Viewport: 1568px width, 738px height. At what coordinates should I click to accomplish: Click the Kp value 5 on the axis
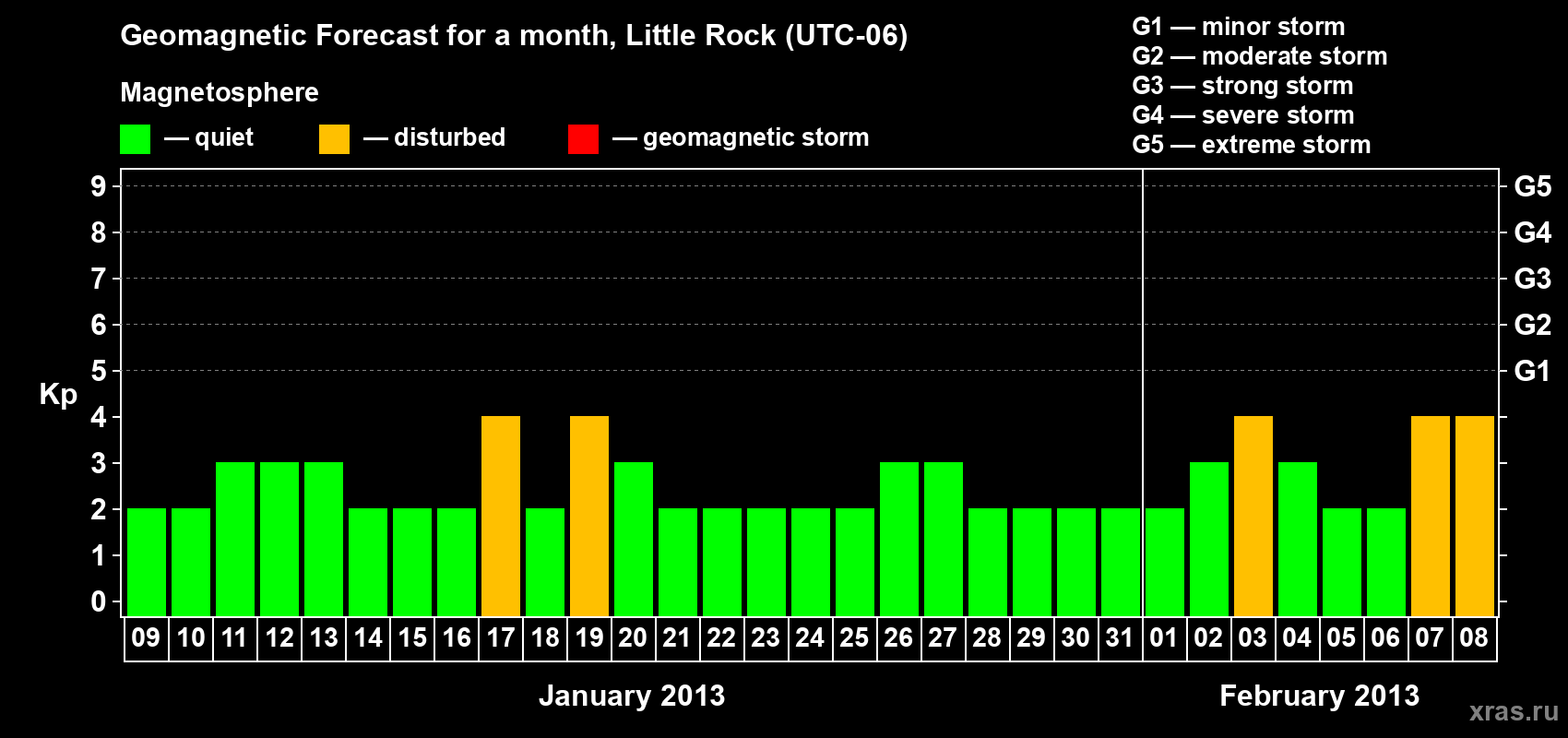point(99,371)
